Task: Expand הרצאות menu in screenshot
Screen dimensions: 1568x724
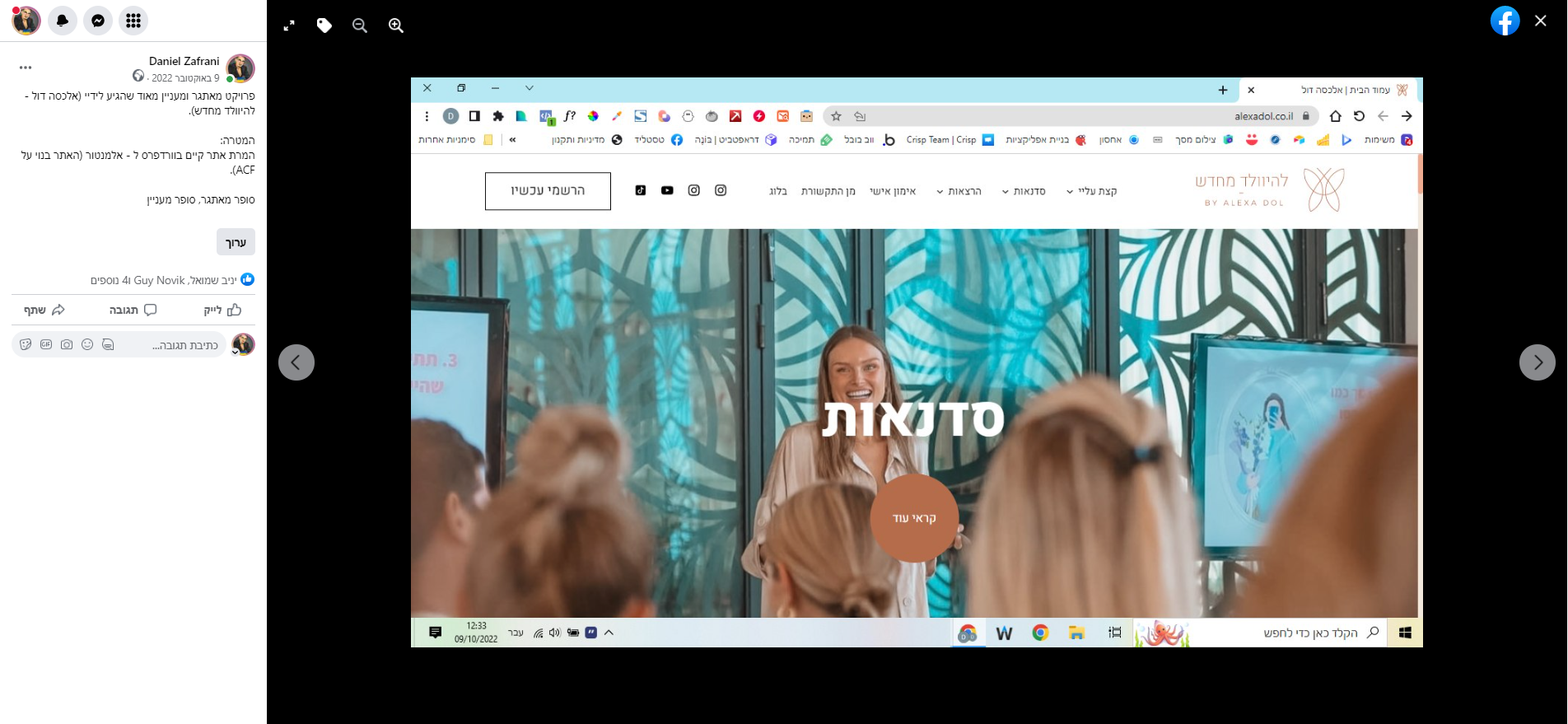Action: tap(959, 191)
